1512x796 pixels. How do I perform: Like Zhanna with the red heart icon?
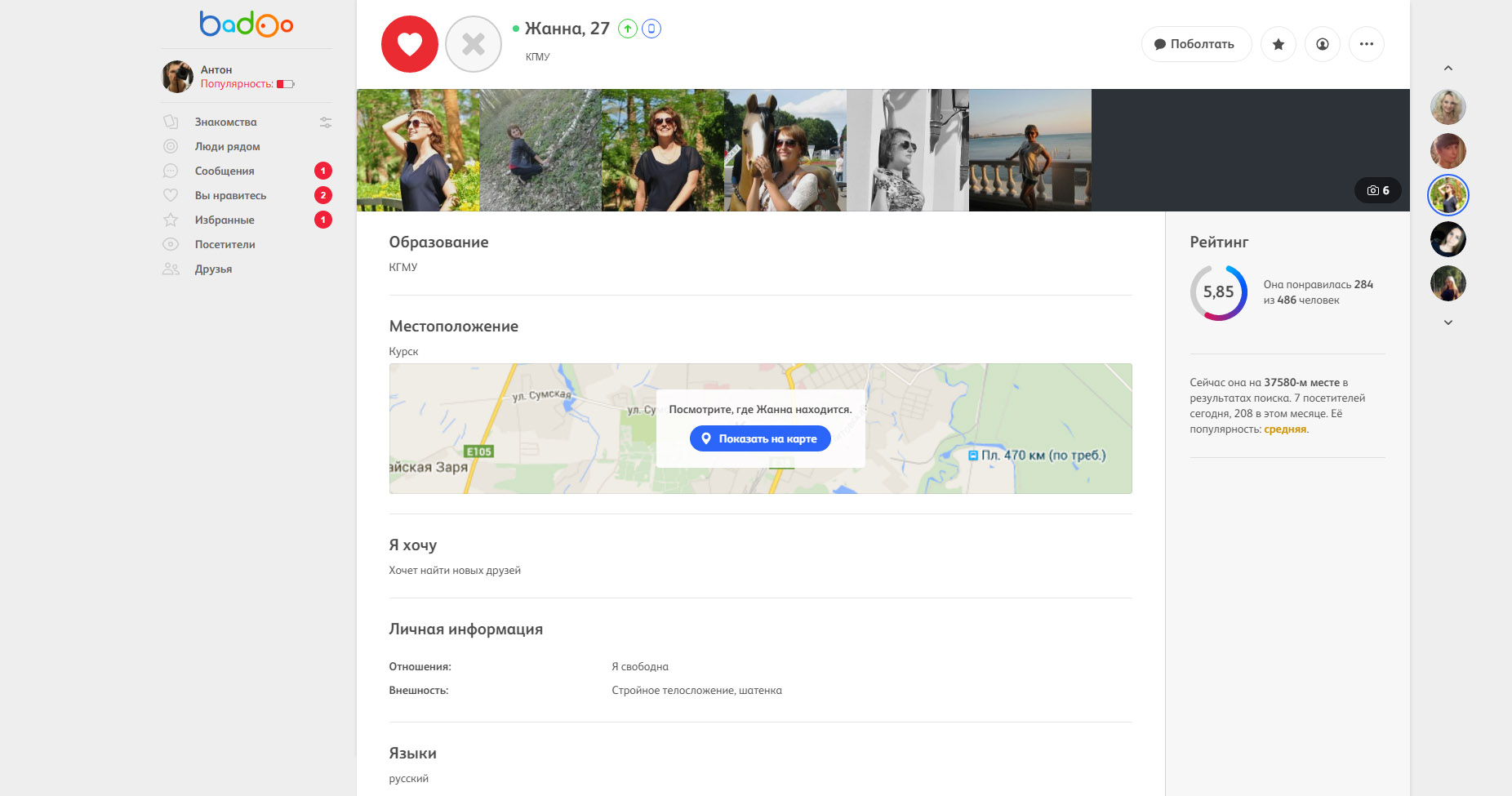click(x=409, y=44)
